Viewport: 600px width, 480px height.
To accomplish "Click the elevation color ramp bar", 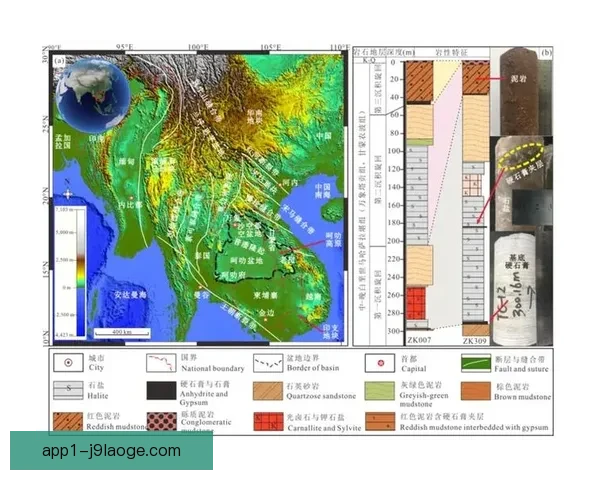I will pyautogui.click(x=80, y=273).
